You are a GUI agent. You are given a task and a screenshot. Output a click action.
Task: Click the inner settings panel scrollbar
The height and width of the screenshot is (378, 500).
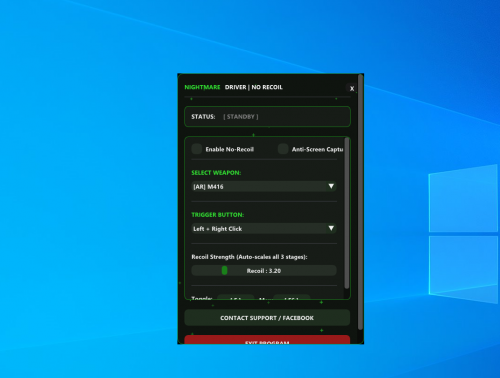(347, 213)
